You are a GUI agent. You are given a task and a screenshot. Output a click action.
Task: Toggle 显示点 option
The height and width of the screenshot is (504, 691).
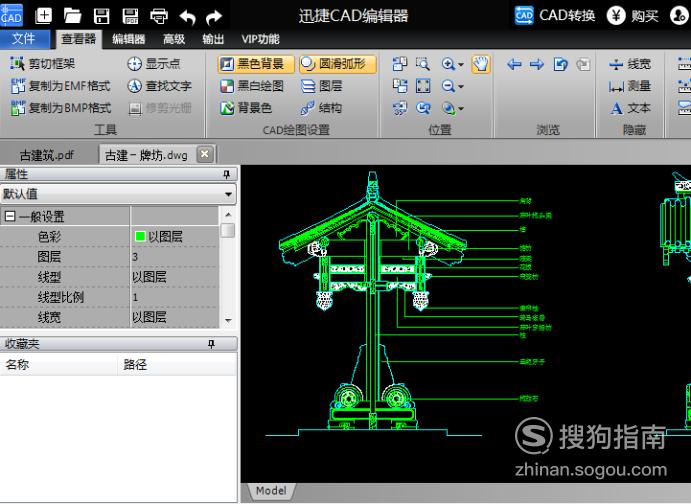(x=154, y=64)
